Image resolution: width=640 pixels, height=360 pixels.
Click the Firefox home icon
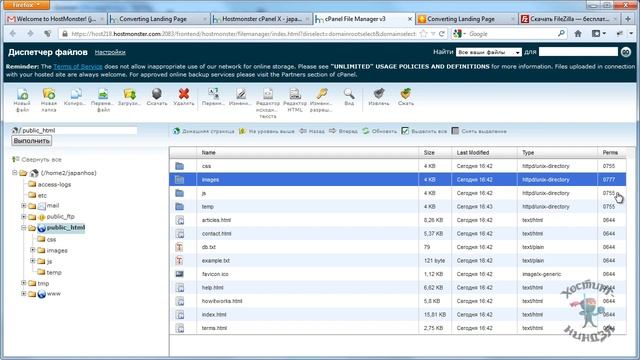pos(578,34)
